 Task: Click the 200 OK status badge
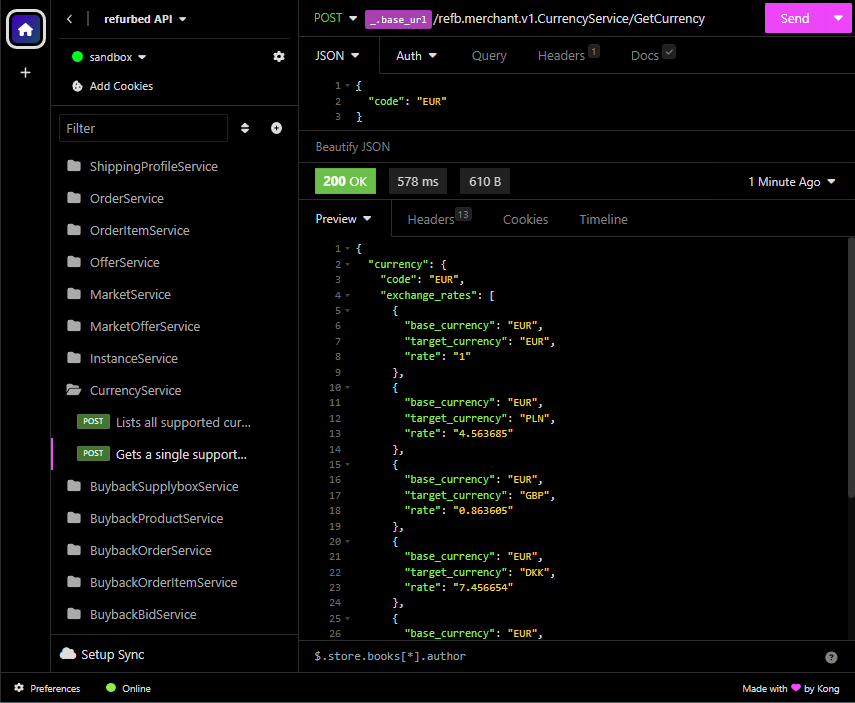coord(345,181)
